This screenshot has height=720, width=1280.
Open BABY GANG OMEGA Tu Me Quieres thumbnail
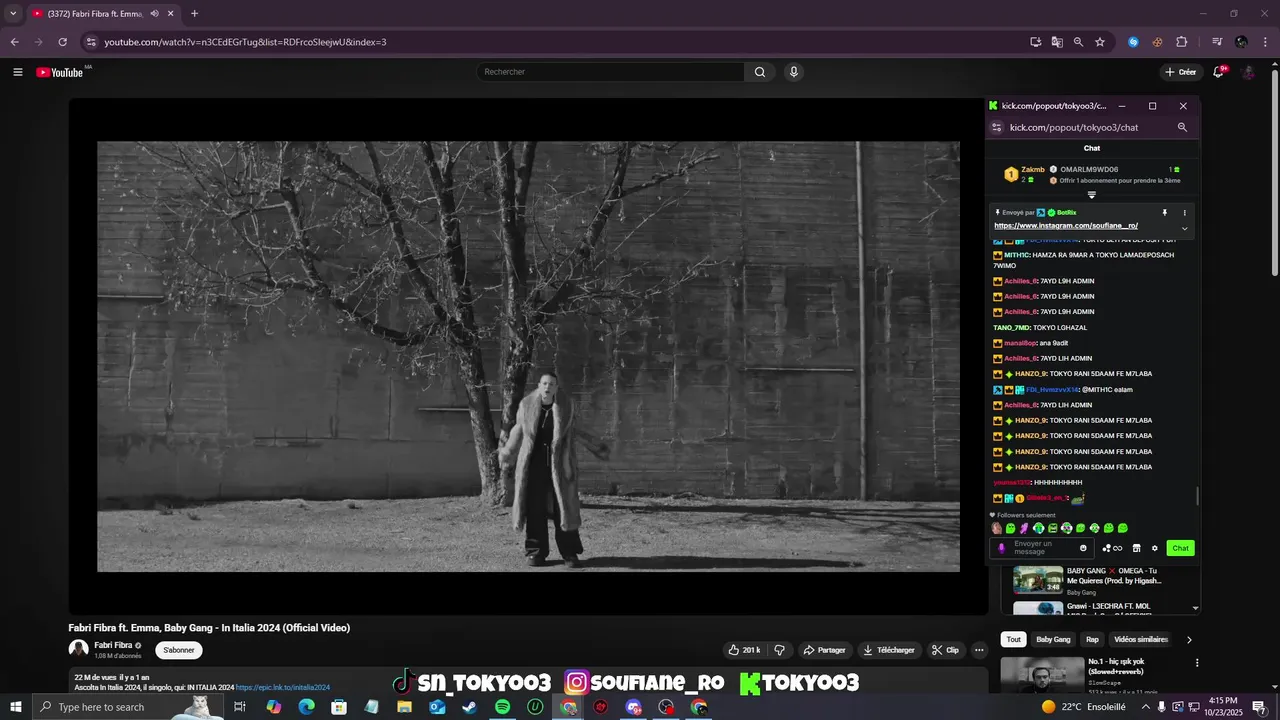click(1038, 580)
